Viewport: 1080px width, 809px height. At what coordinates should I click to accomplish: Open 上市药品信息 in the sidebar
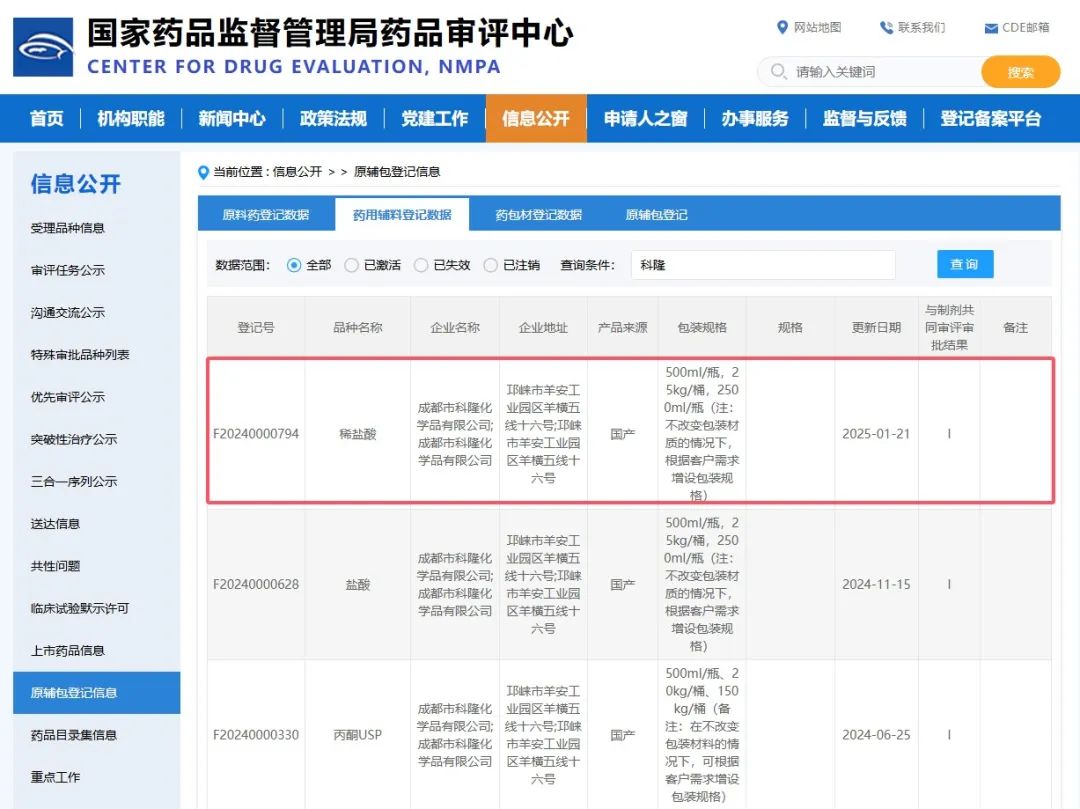coord(68,650)
